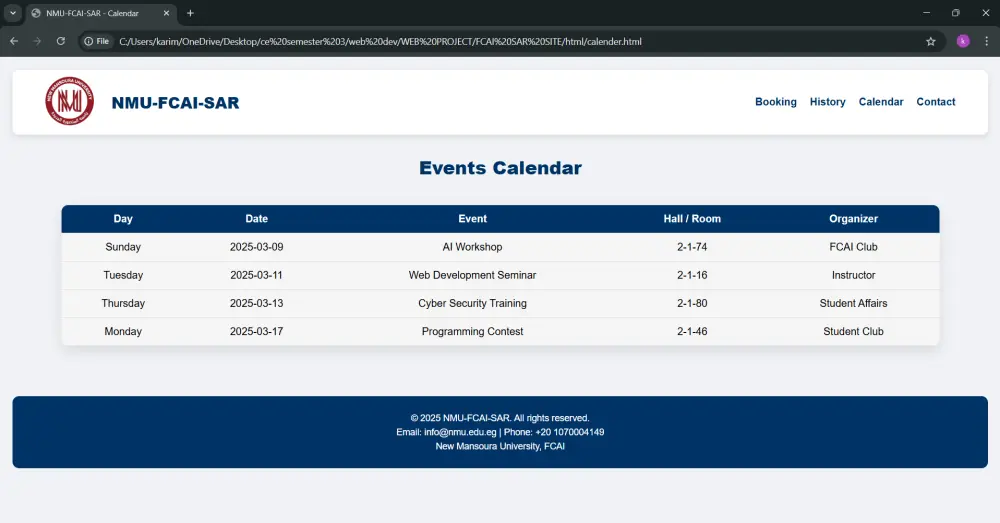Click the Events Calendar heading
The height and width of the screenshot is (523, 1000).
[500, 168]
